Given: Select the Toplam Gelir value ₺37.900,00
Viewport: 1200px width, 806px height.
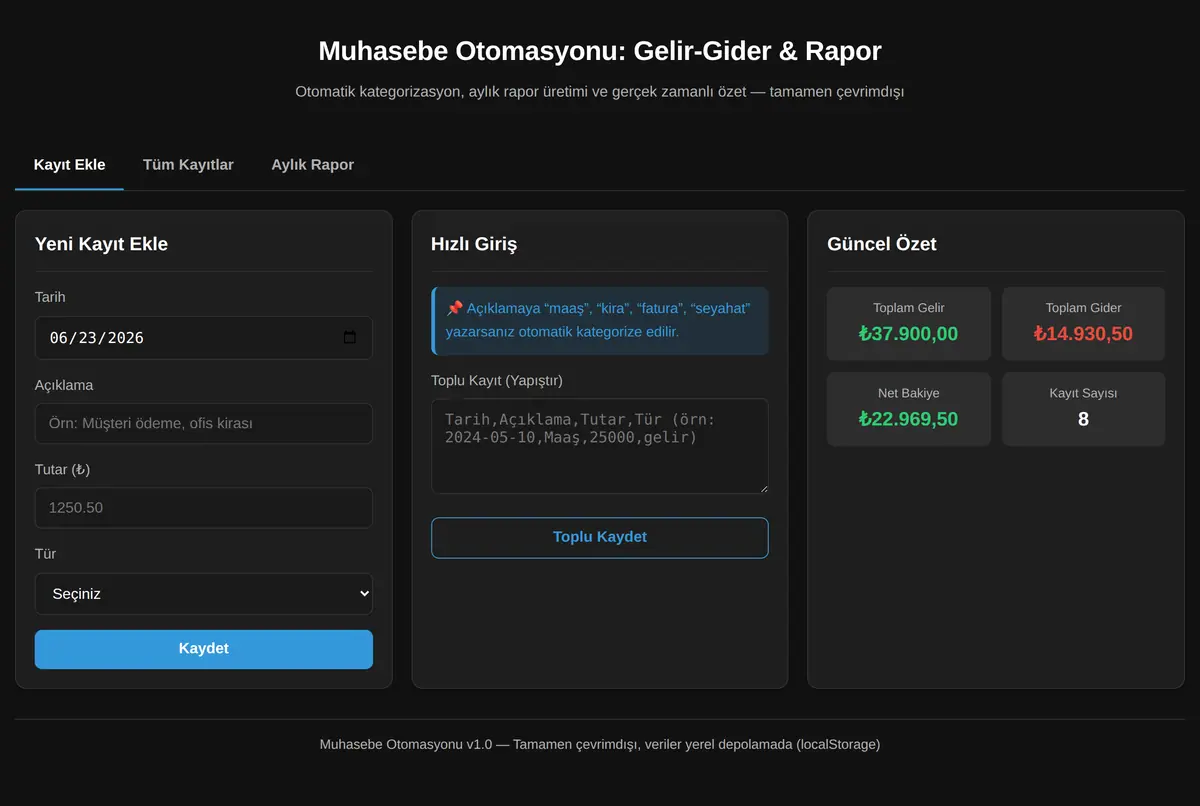Looking at the screenshot, I should tap(909, 334).
